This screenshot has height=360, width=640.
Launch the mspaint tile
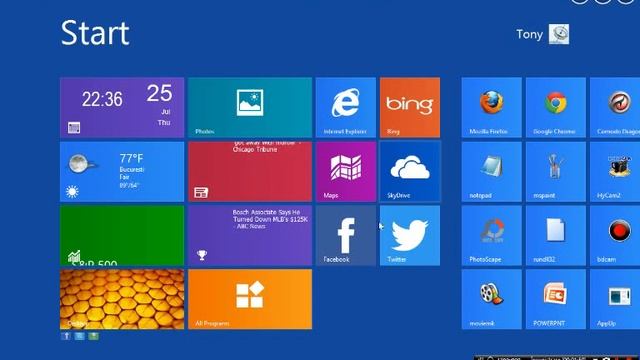point(556,171)
